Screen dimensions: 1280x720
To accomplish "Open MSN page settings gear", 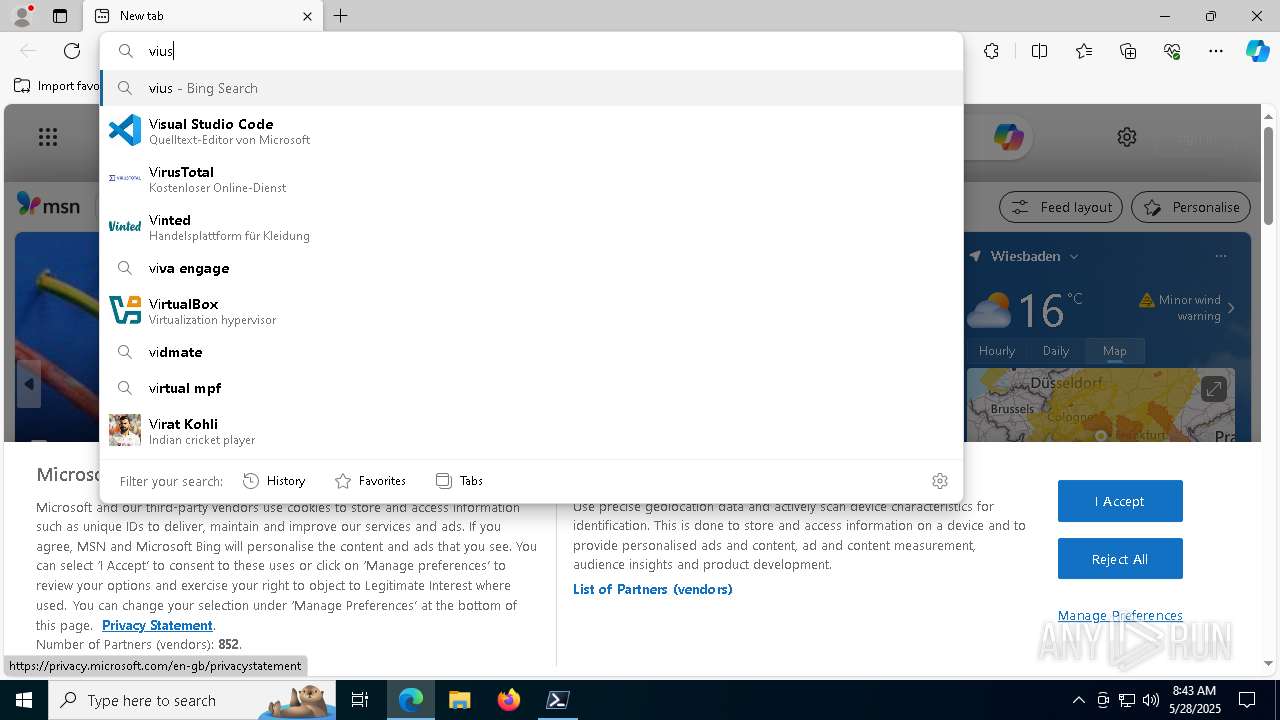I will (1127, 137).
